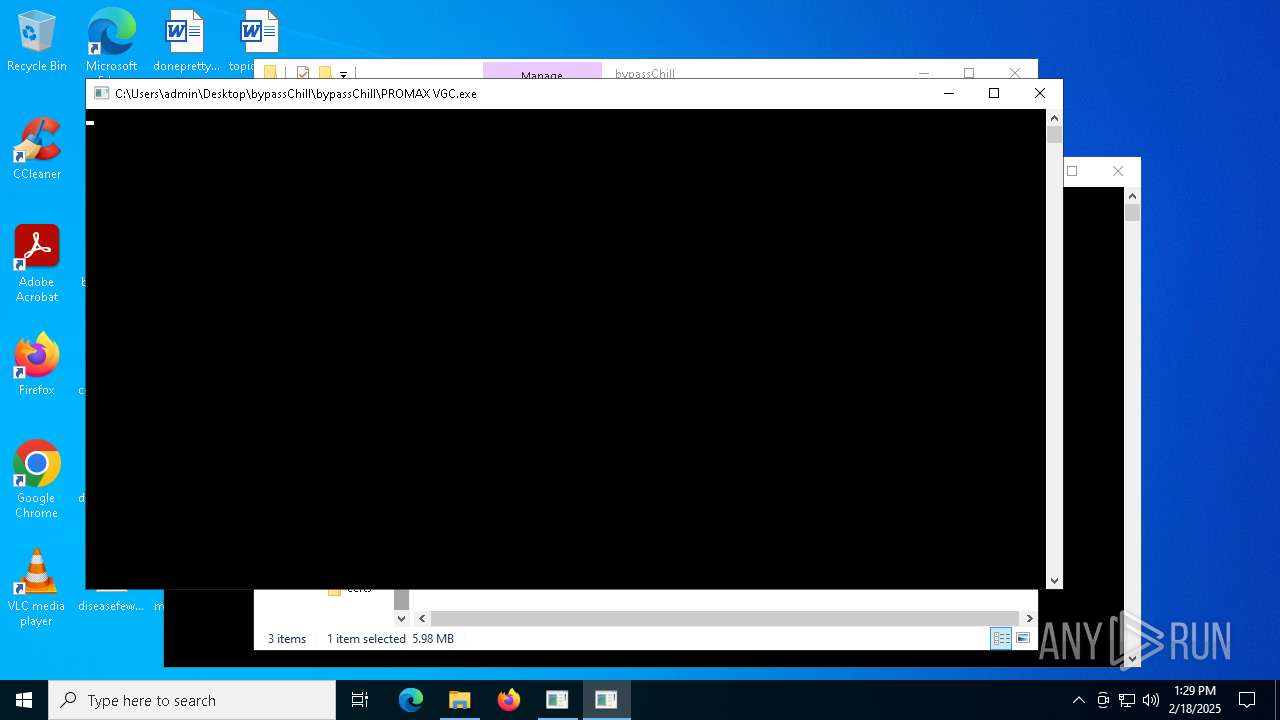This screenshot has height=720, width=1280.
Task: Switch Explorer to details view
Action: 1001,638
